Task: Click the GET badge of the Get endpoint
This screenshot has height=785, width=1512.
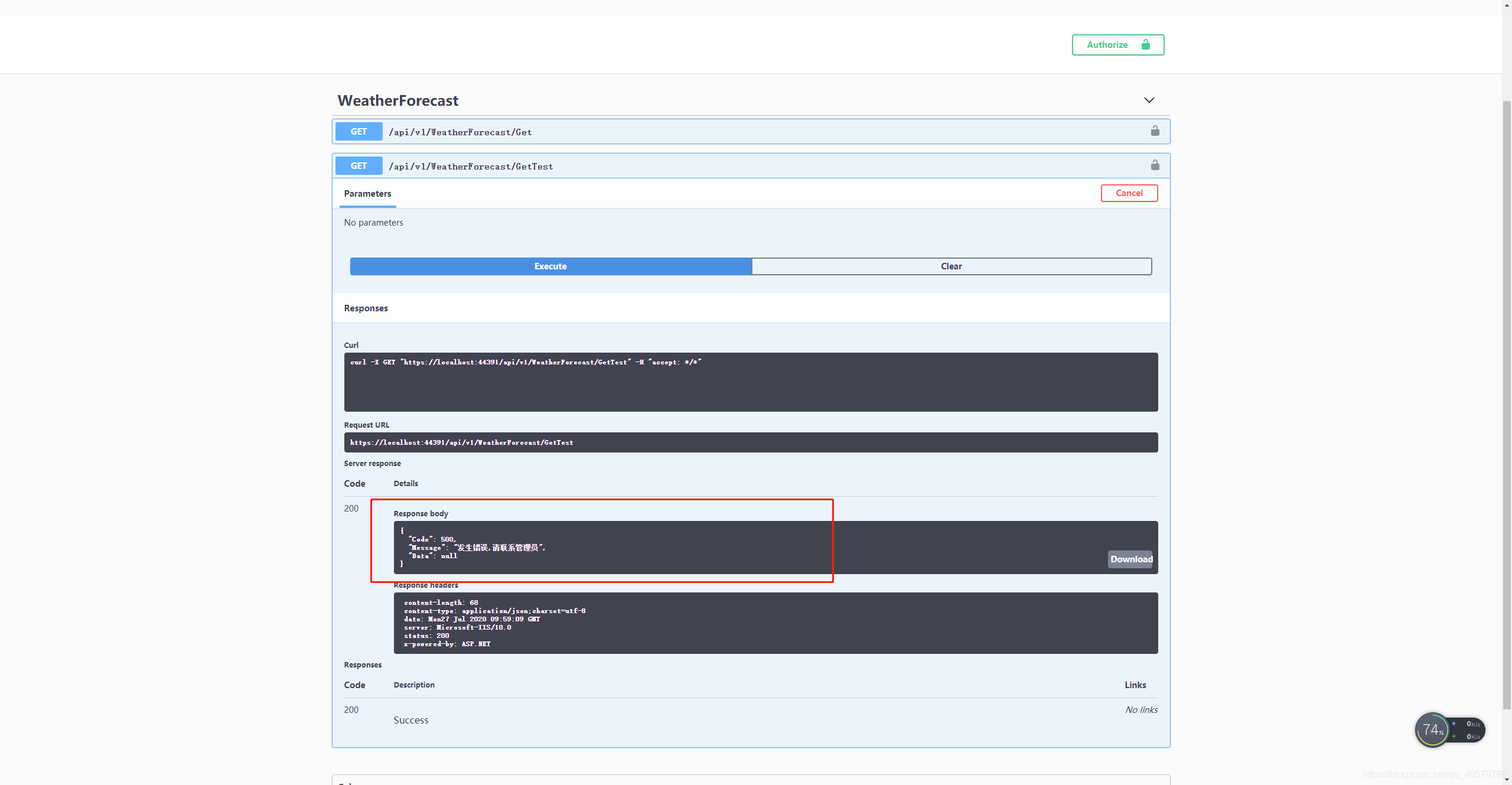Action: [359, 132]
